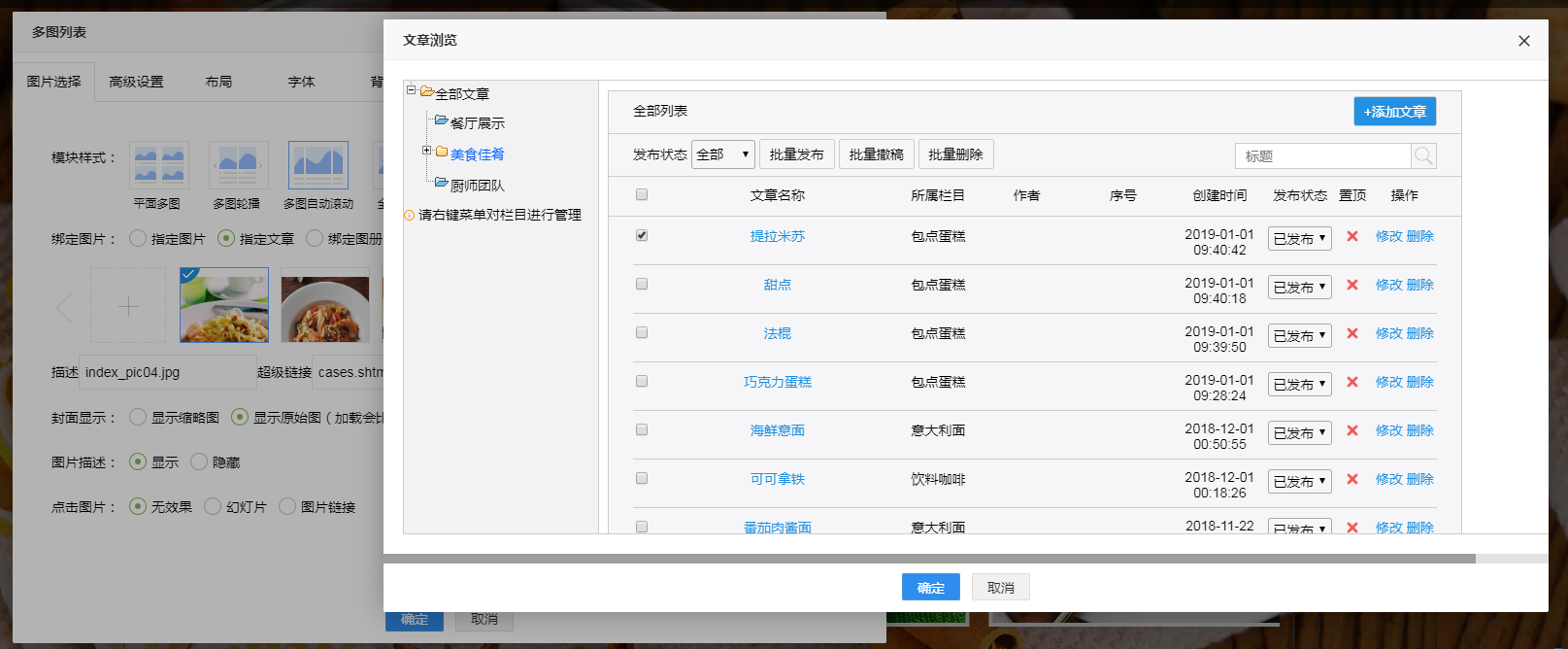Click the horizontal scrollbar below the article list
The width and height of the screenshot is (1568, 649).
tap(930, 559)
